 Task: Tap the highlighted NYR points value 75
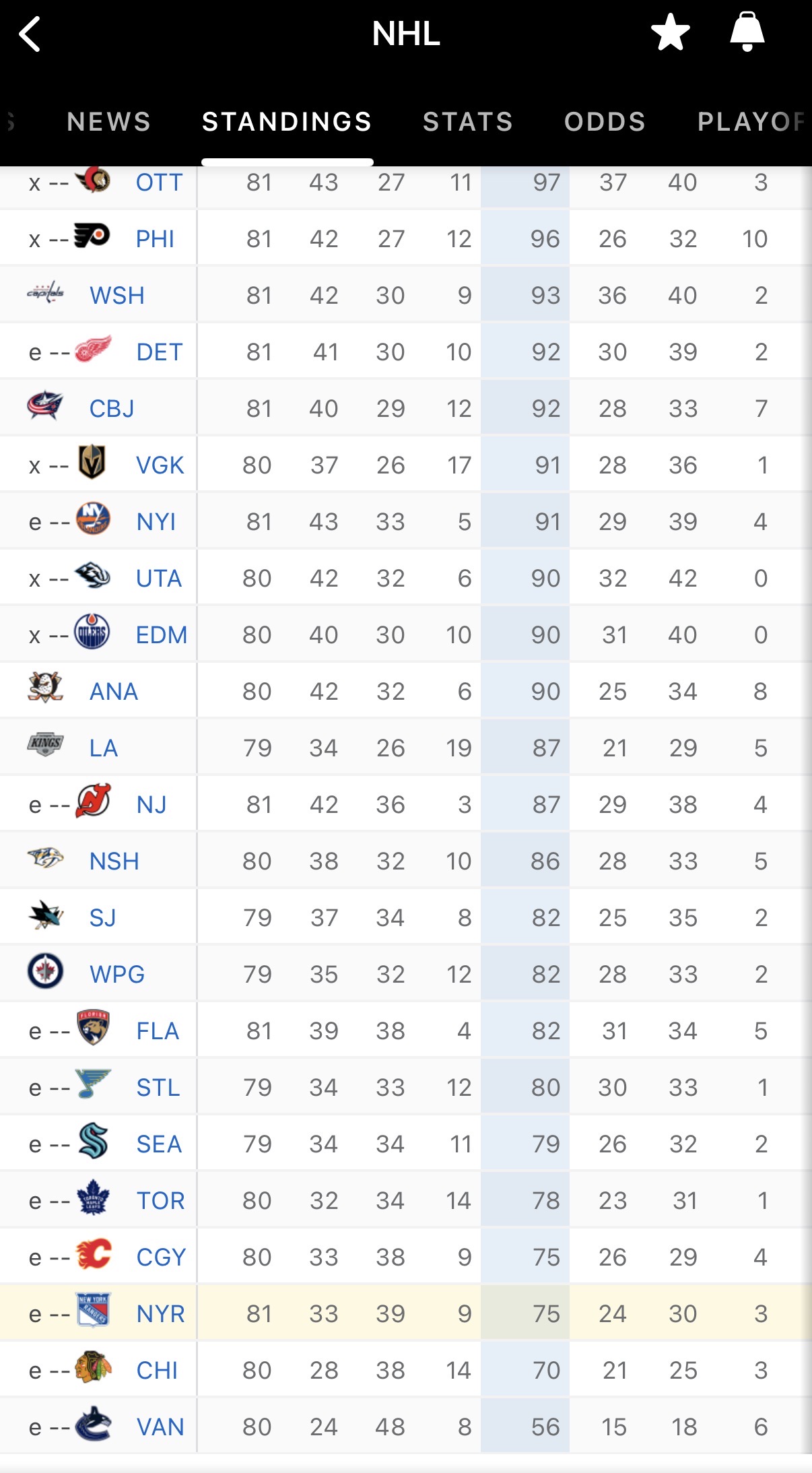click(x=545, y=1314)
